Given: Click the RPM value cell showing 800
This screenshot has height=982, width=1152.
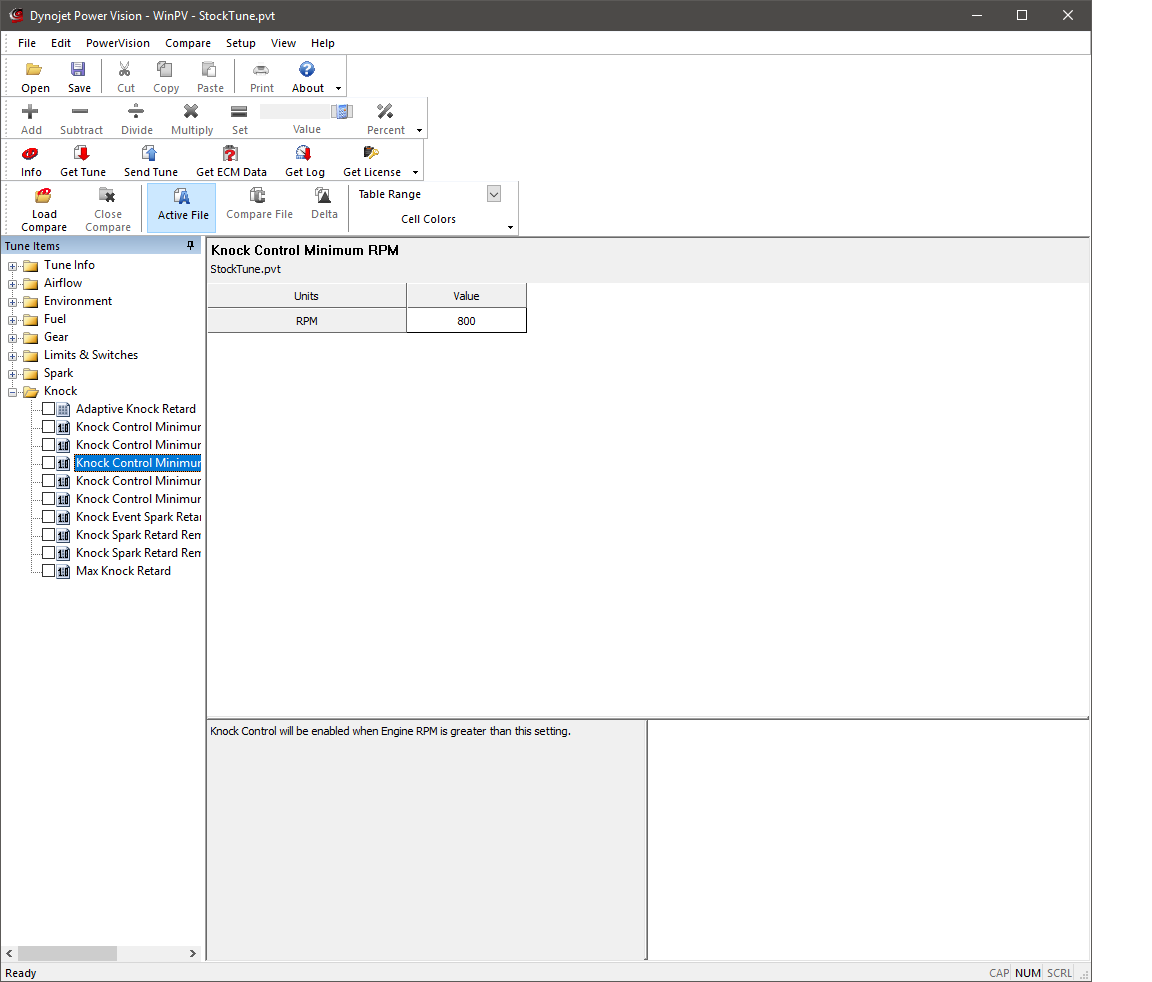Looking at the screenshot, I should (x=466, y=321).
